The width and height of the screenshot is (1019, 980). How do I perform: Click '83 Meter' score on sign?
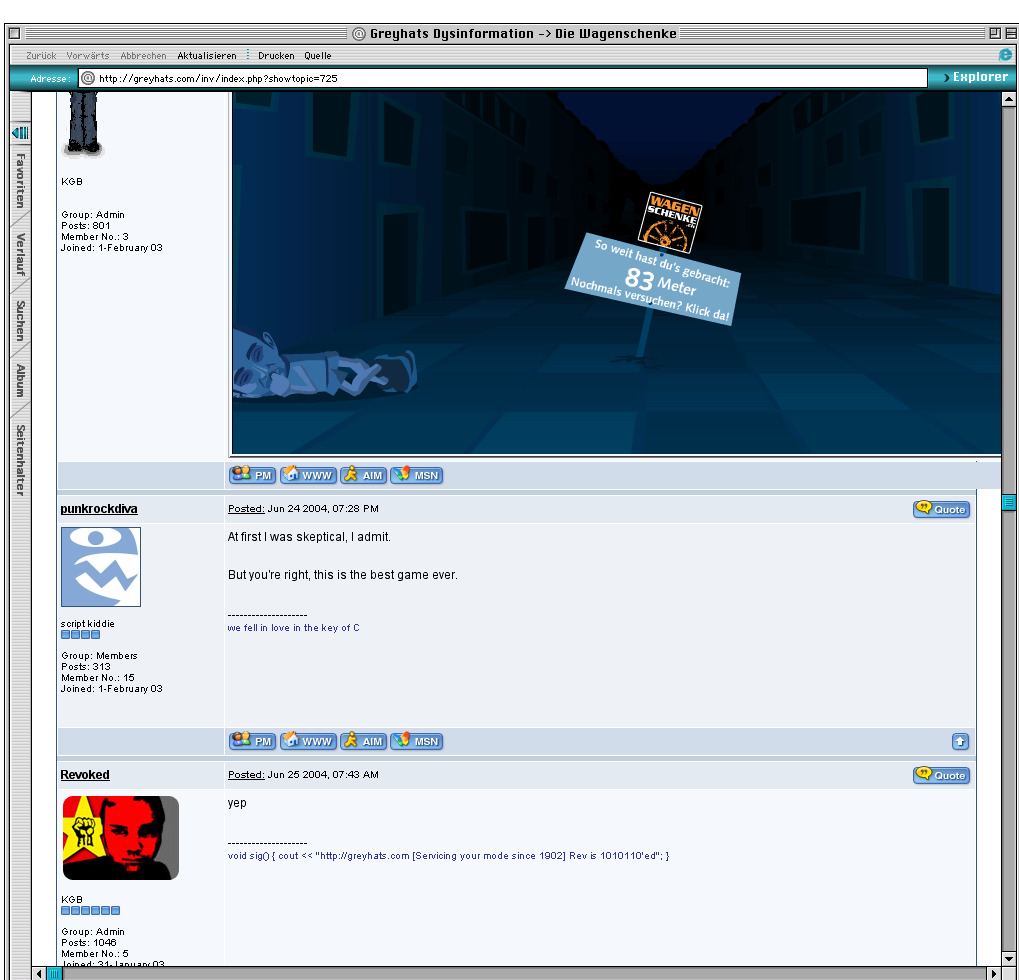[660, 281]
